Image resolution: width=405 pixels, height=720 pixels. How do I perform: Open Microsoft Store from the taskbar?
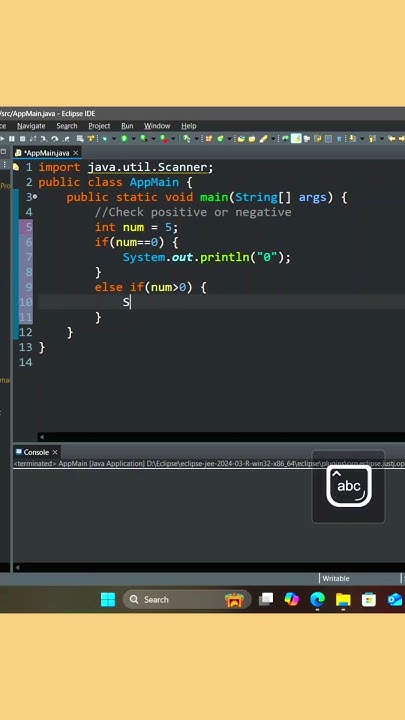tap(369, 600)
